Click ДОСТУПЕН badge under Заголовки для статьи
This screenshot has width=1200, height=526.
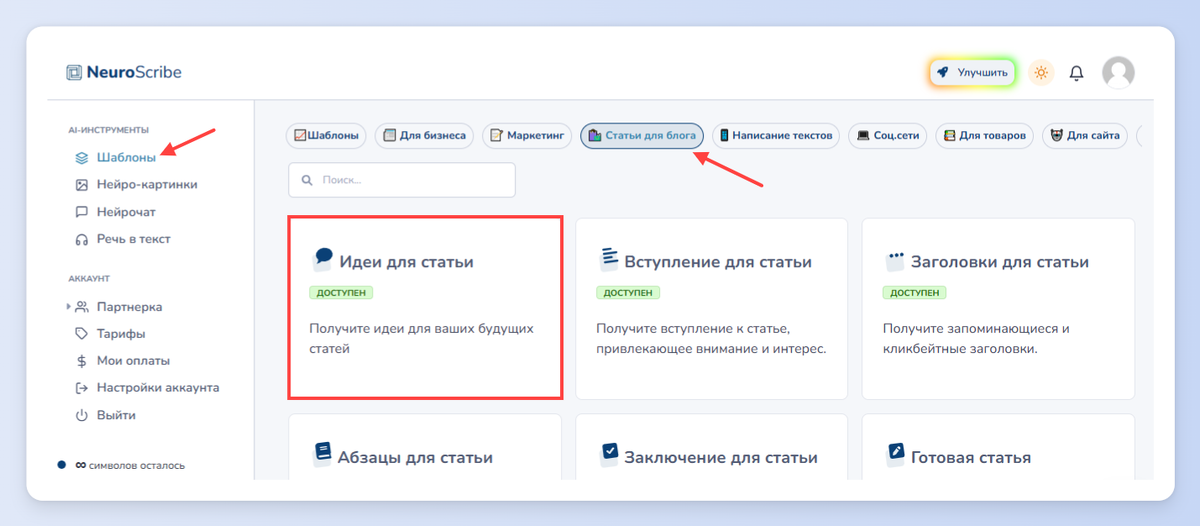[914, 293]
